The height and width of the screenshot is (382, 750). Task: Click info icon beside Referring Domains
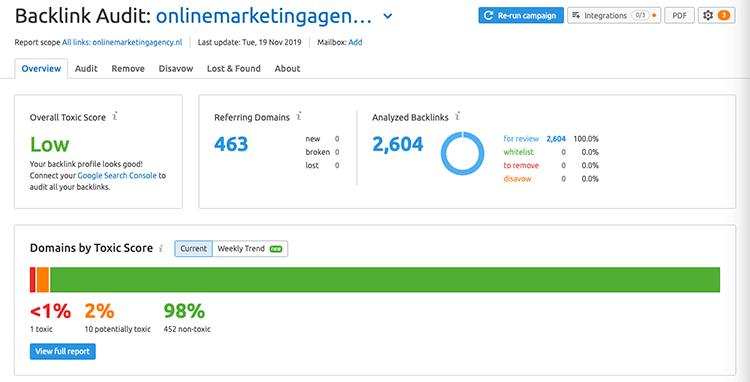(x=299, y=116)
